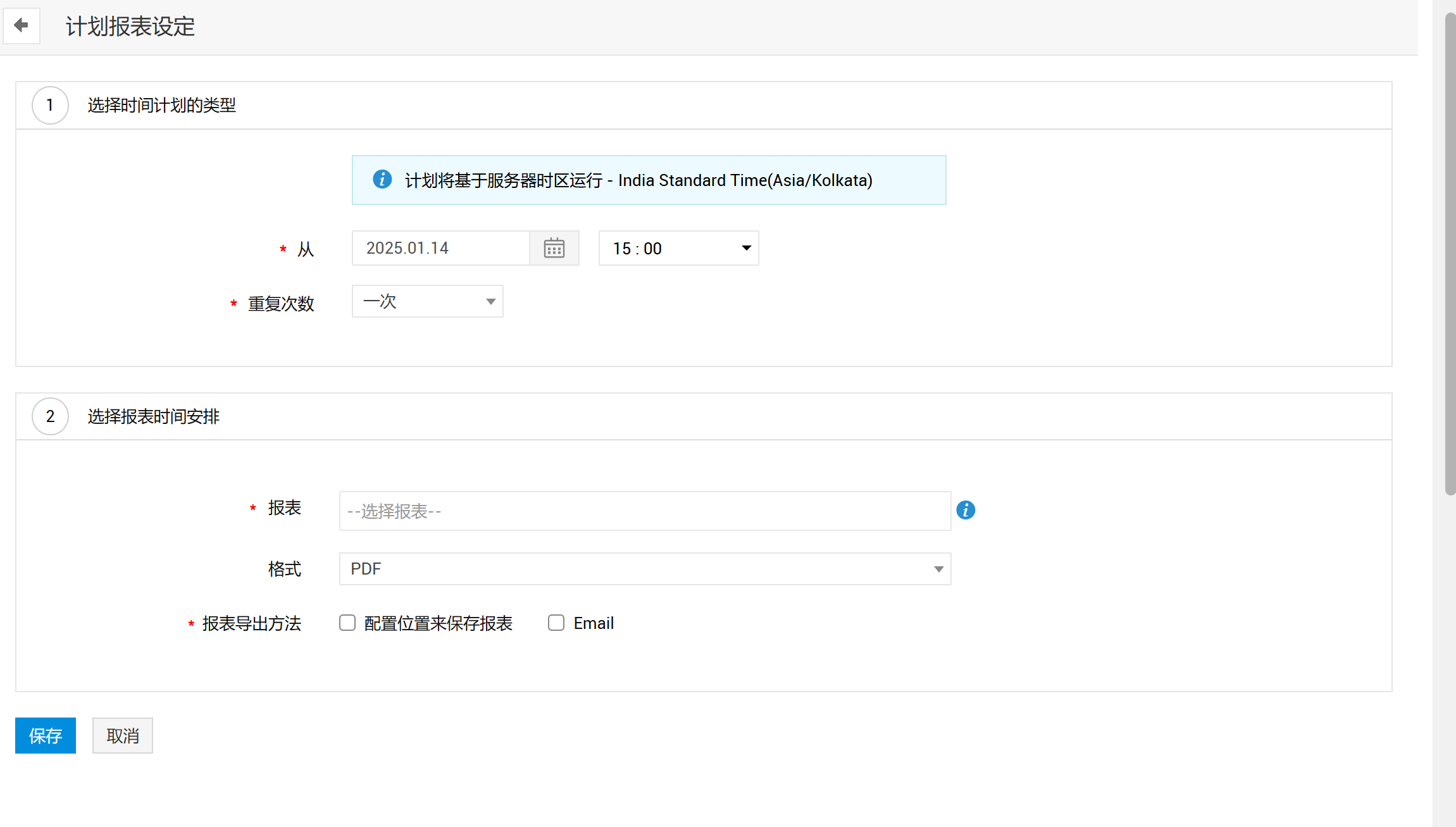Open the 15:00 time dropdown

[x=678, y=248]
